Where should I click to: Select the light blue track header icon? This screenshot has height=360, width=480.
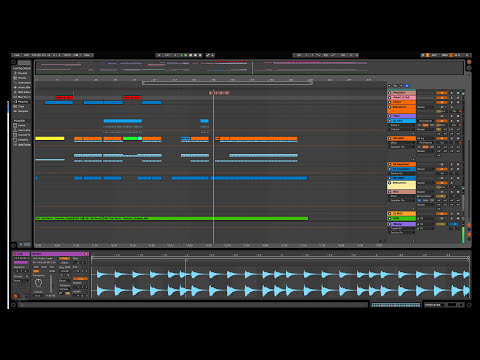click(x=389, y=121)
